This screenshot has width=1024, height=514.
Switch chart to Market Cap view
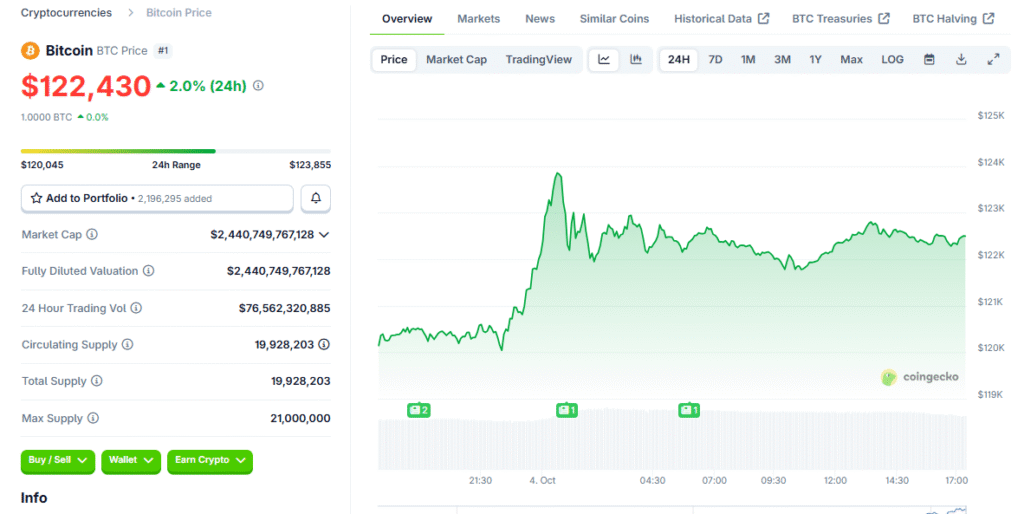(456, 60)
